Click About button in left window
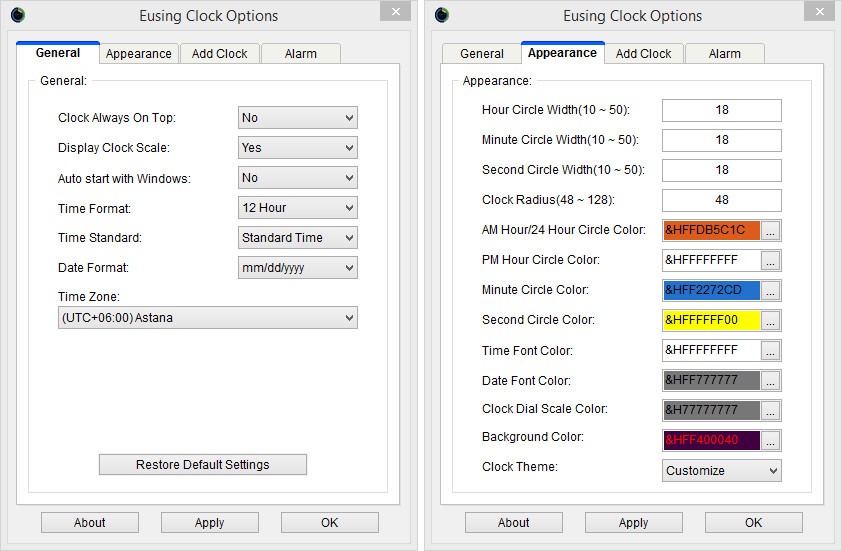This screenshot has width=842, height=551. (90, 523)
